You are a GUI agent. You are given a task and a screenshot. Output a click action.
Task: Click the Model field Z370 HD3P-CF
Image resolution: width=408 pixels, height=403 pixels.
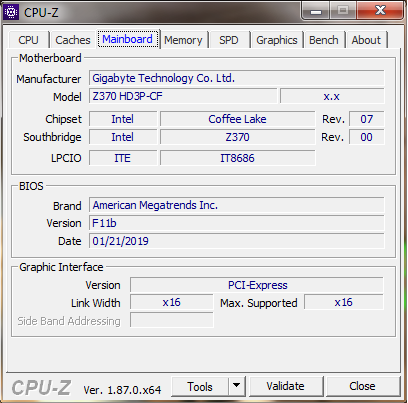point(183,96)
